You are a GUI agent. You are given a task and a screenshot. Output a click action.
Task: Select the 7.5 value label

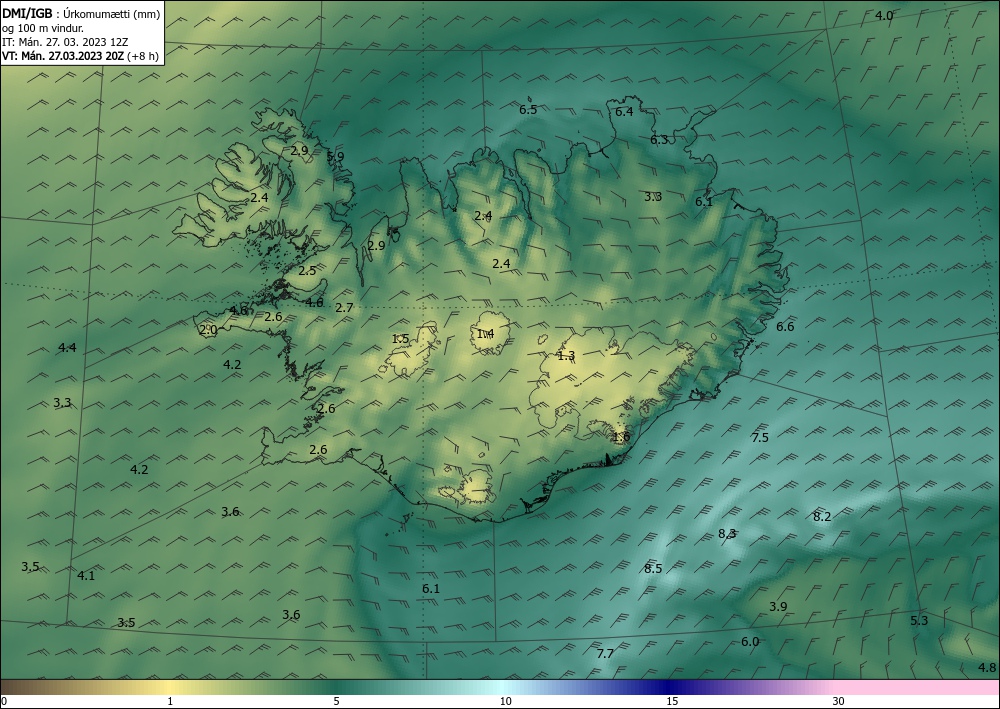760,437
